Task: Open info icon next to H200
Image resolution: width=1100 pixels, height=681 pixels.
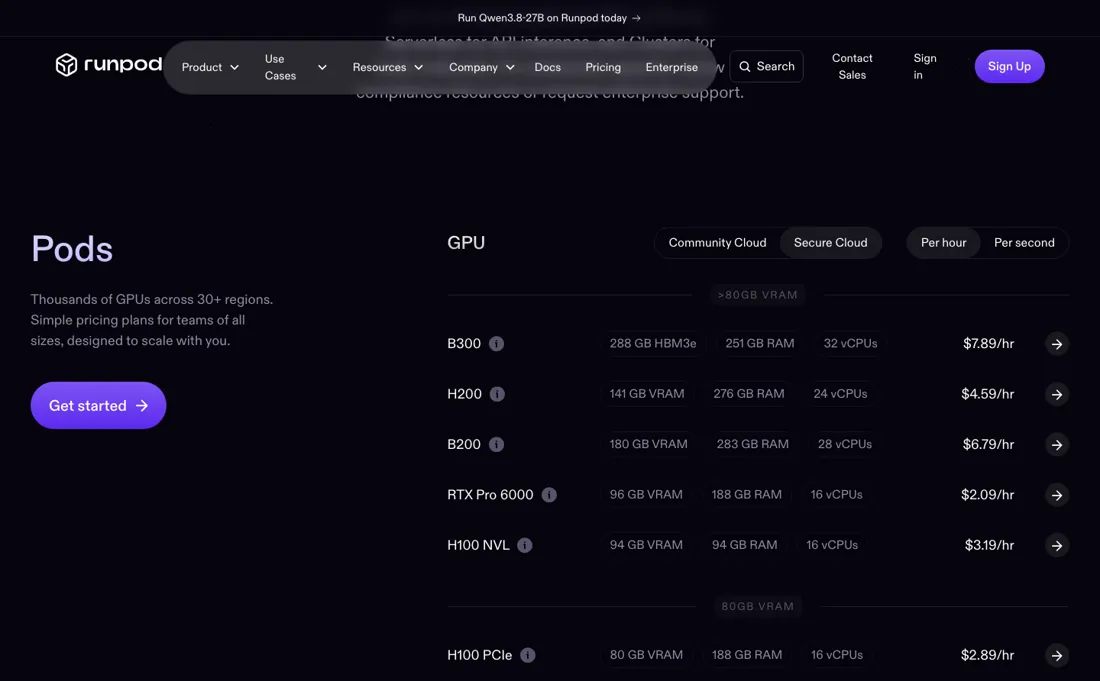Action: (497, 394)
